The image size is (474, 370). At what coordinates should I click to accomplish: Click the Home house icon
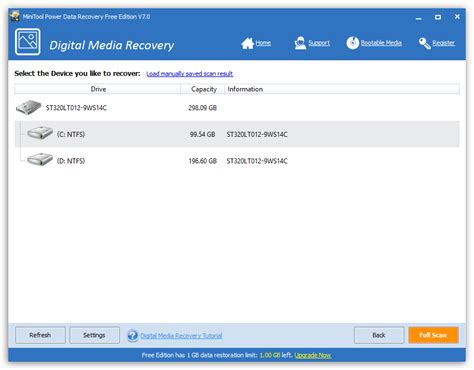(247, 43)
